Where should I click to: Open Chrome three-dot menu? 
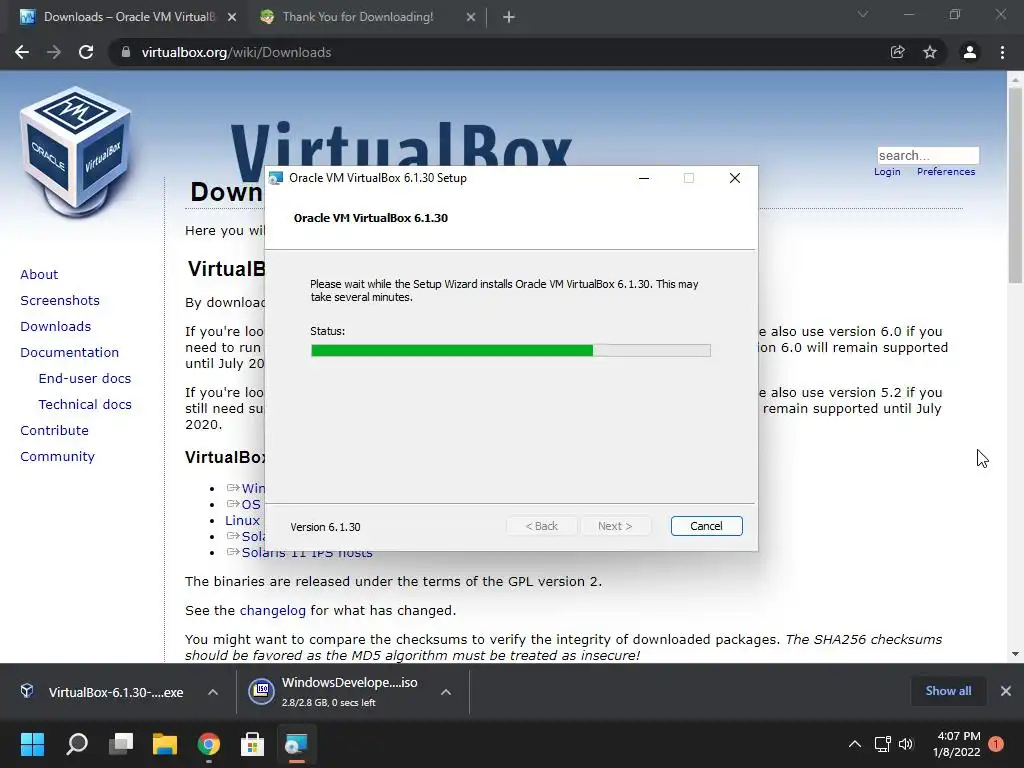[x=1002, y=52]
